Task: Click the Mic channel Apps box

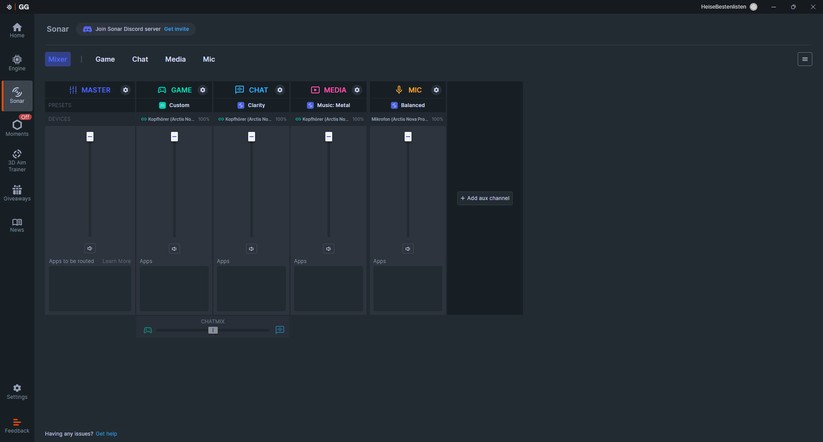Action: pos(408,288)
